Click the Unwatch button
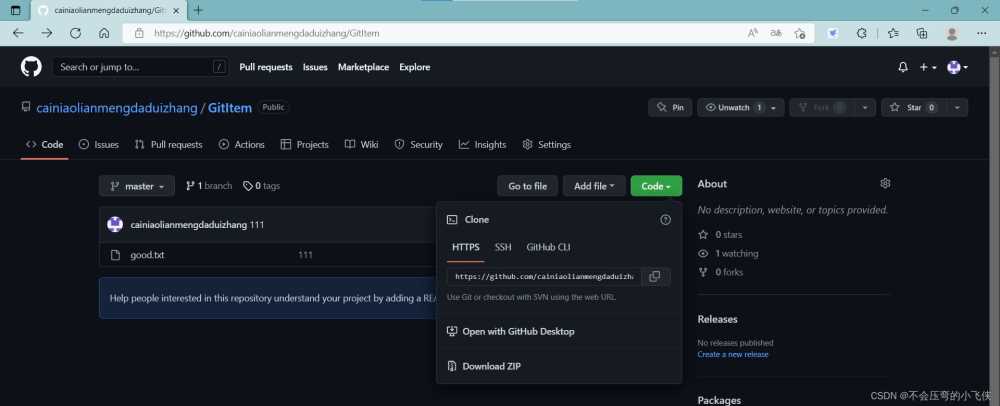 tap(734, 108)
